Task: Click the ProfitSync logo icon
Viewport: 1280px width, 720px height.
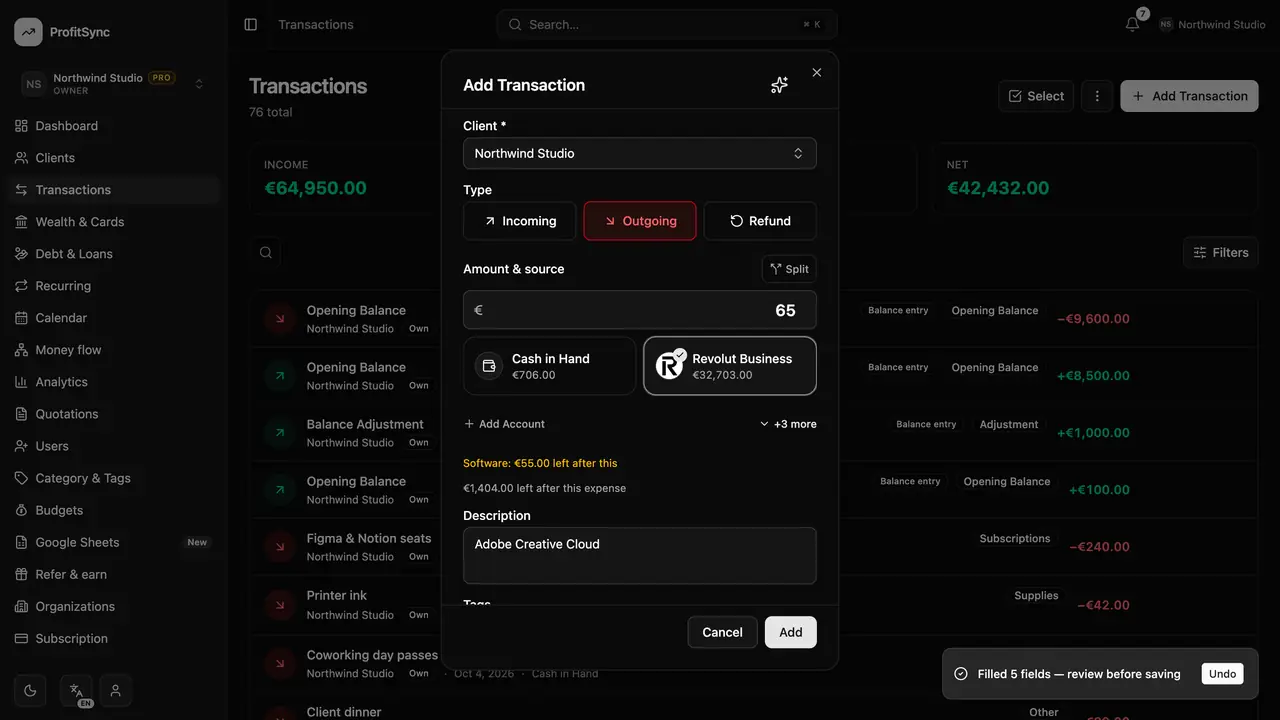Action: pyautogui.click(x=28, y=32)
